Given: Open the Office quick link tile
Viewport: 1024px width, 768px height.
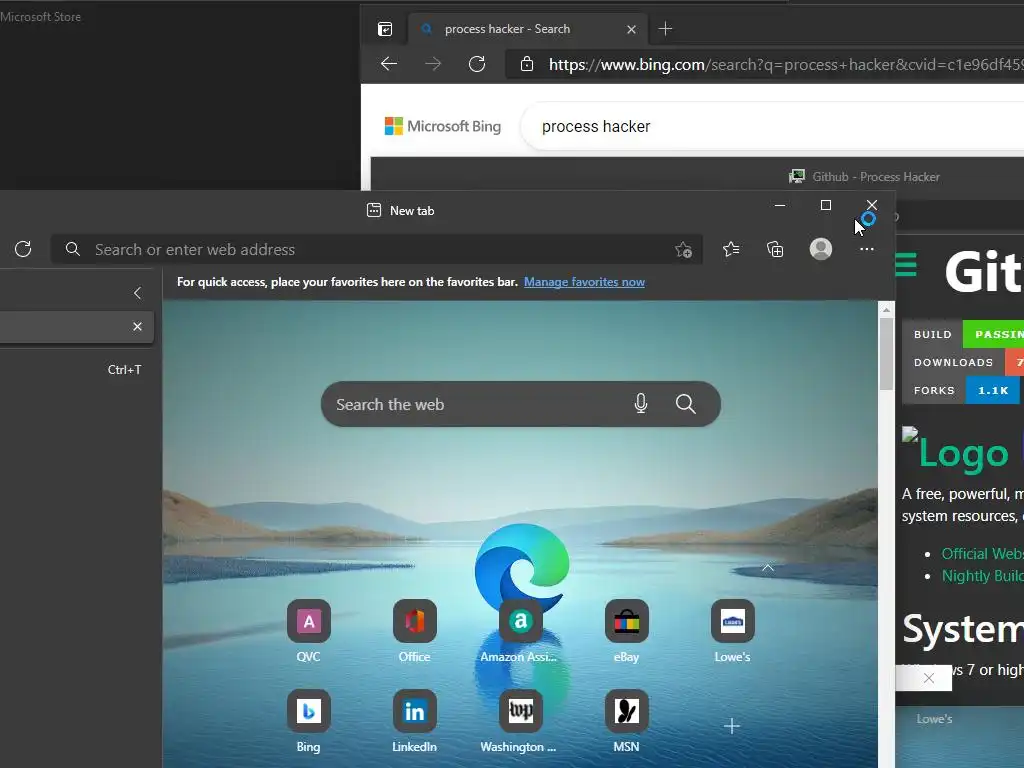Looking at the screenshot, I should 414,621.
